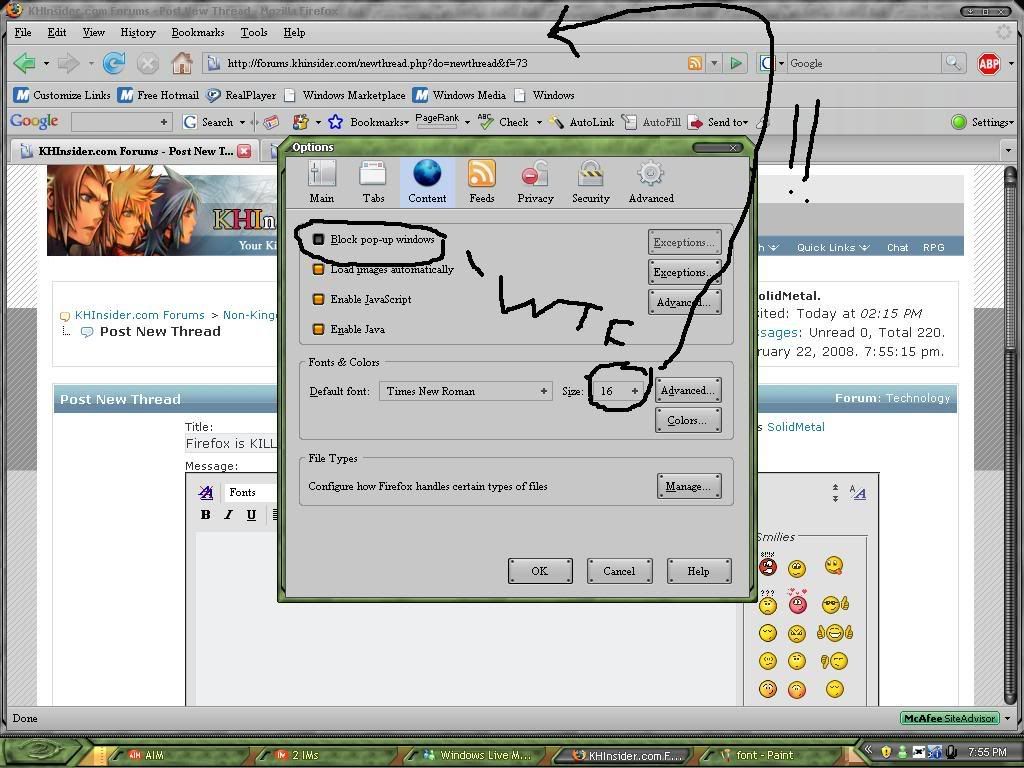Viewport: 1024px width, 768px height.
Task: Click the search magnifier in Google box
Action: pos(953,63)
